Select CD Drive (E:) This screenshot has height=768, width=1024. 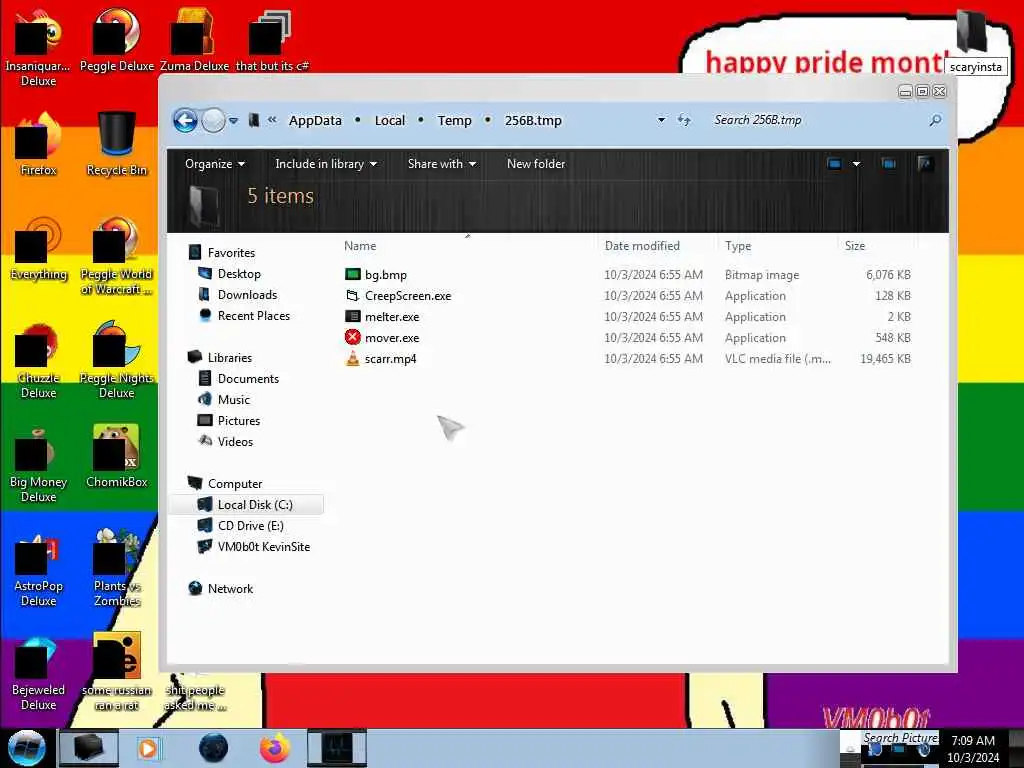point(241,526)
